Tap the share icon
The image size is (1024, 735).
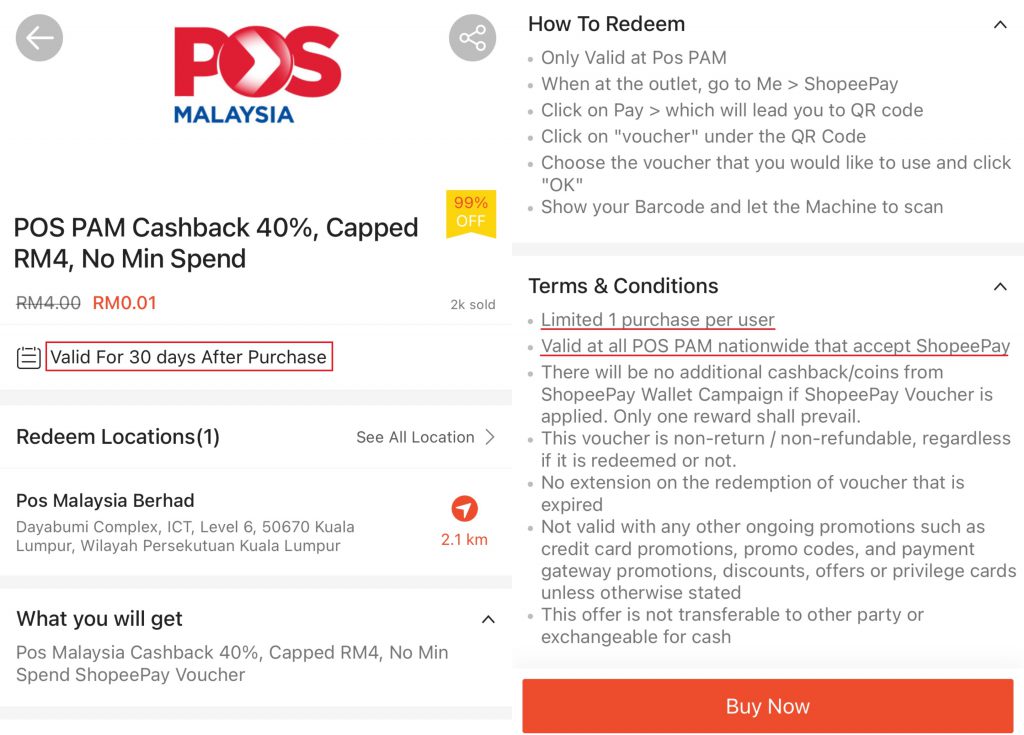pyautogui.click(x=472, y=39)
